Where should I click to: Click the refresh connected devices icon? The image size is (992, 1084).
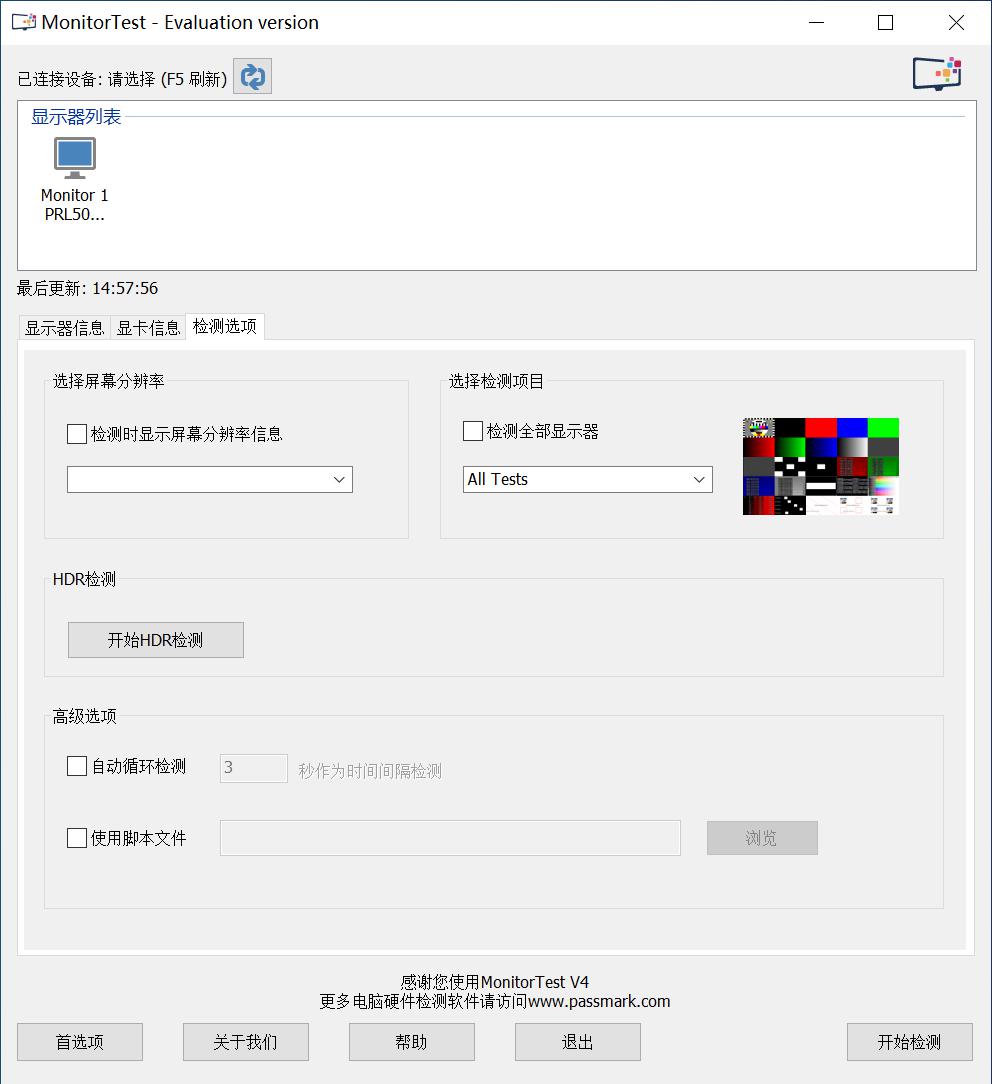[251, 75]
